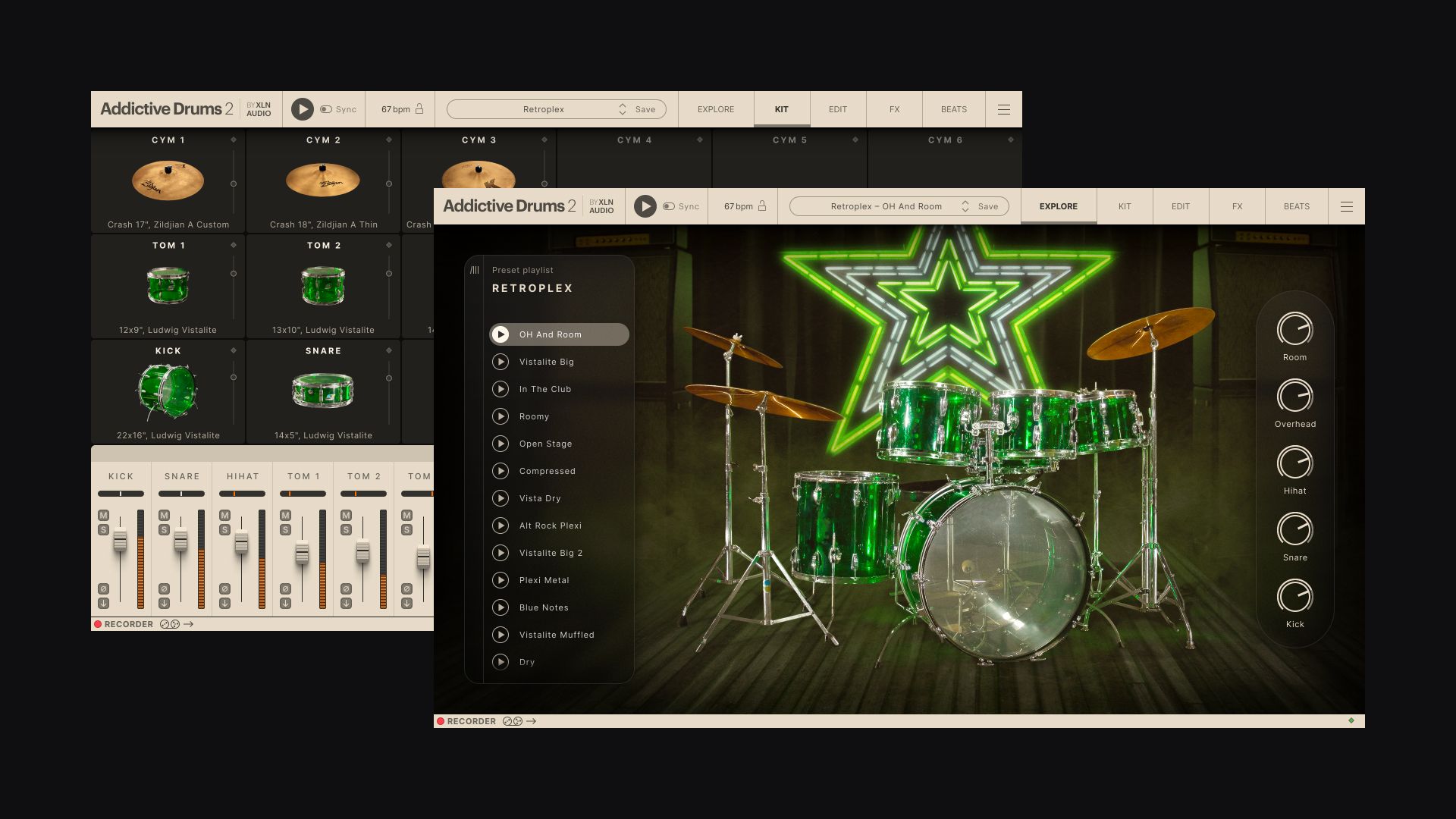This screenshot has width=1456, height=819.
Task: Switch to BEATS tab in front window
Action: click(1297, 206)
